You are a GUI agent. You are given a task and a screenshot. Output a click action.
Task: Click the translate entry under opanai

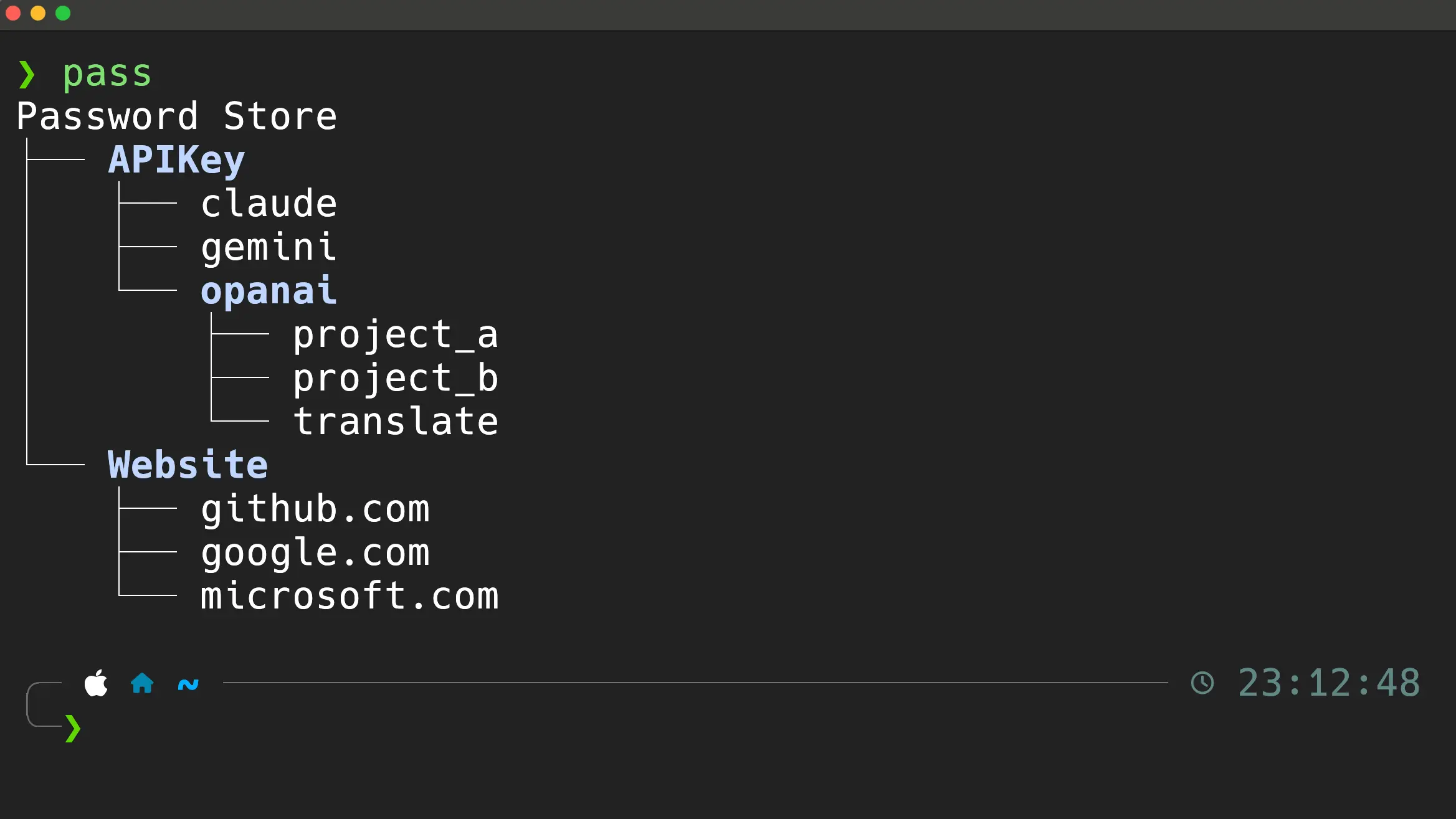[396, 422]
